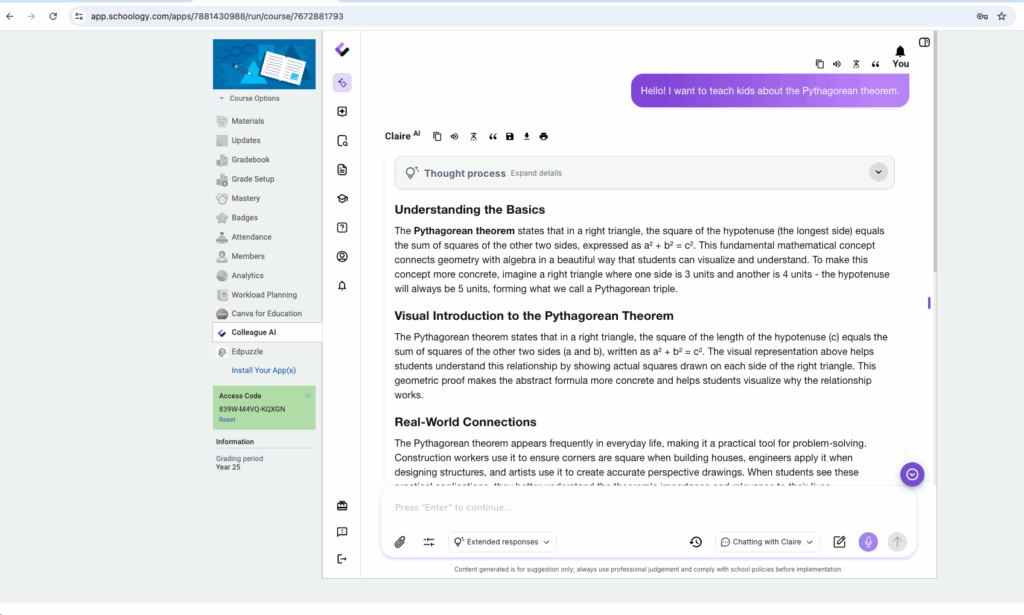Viewport: 1024px width, 615px height.
Task: Open the graduation cap icon in sidebar
Action: 342,199
